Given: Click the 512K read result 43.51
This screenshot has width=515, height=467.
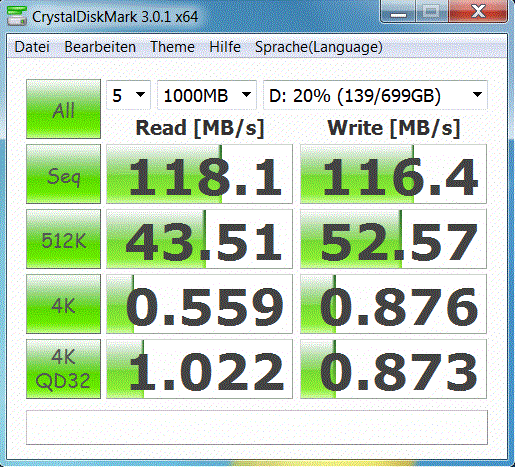Looking at the screenshot, I should (x=199, y=239).
